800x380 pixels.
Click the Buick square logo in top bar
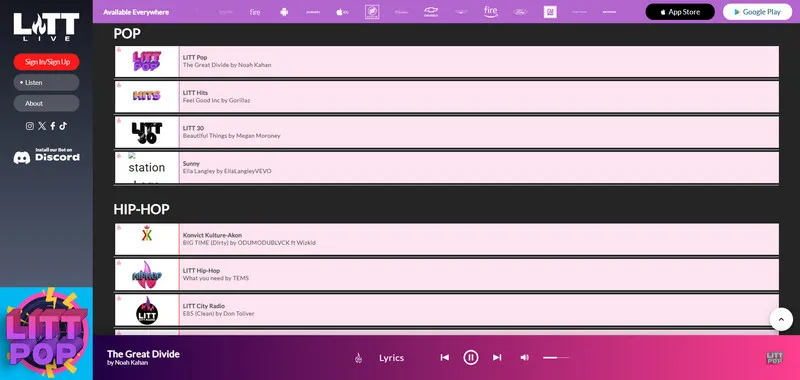[372, 12]
